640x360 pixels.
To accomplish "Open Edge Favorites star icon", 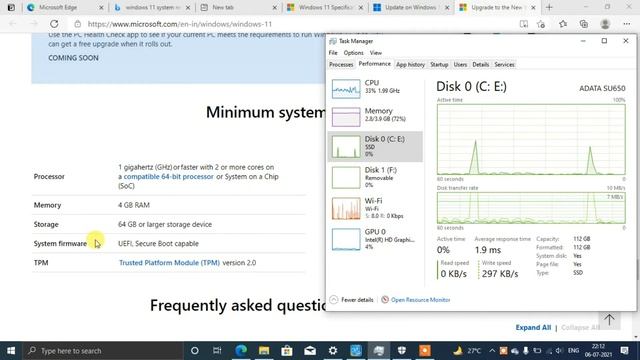I will 563,24.
